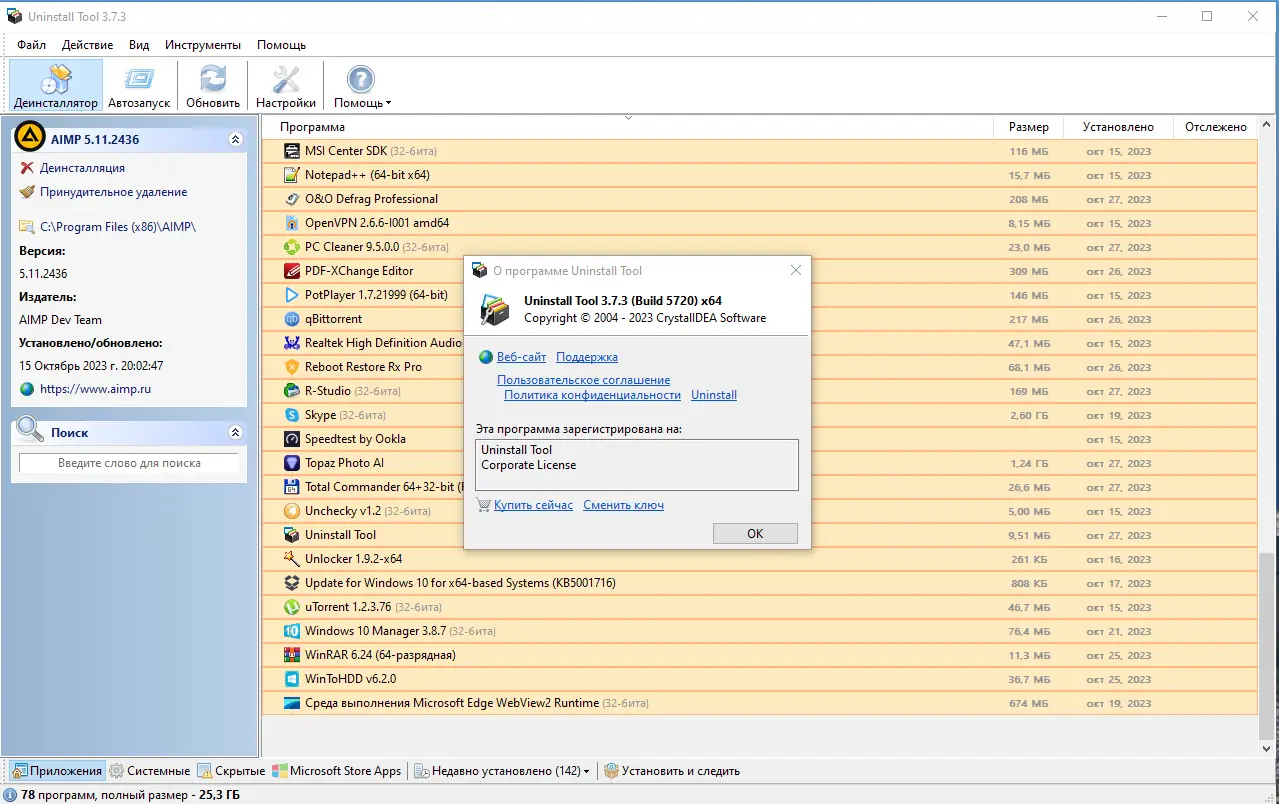The height and width of the screenshot is (804, 1279).
Task: Click the magnifier icon of Поиск panel
Action: click(x=30, y=431)
